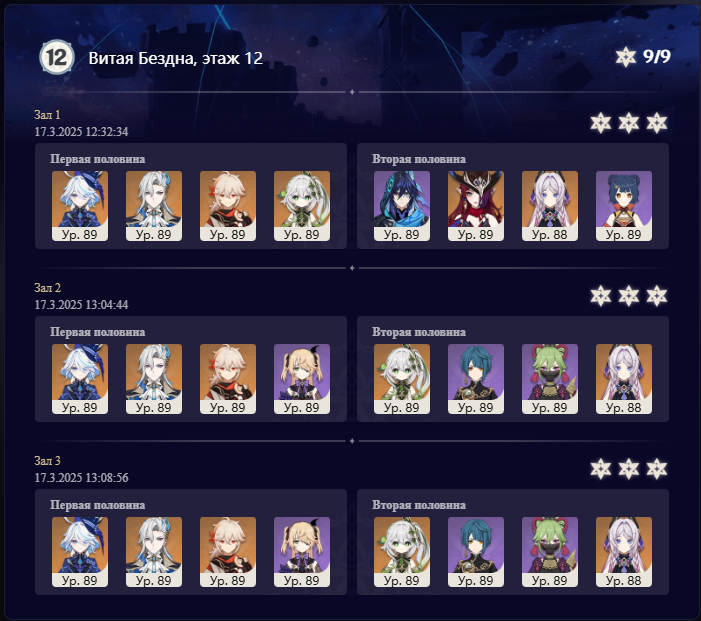701x621 pixels.
Task: Click the Вторая половина label in Зал 2
Action: click(419, 332)
